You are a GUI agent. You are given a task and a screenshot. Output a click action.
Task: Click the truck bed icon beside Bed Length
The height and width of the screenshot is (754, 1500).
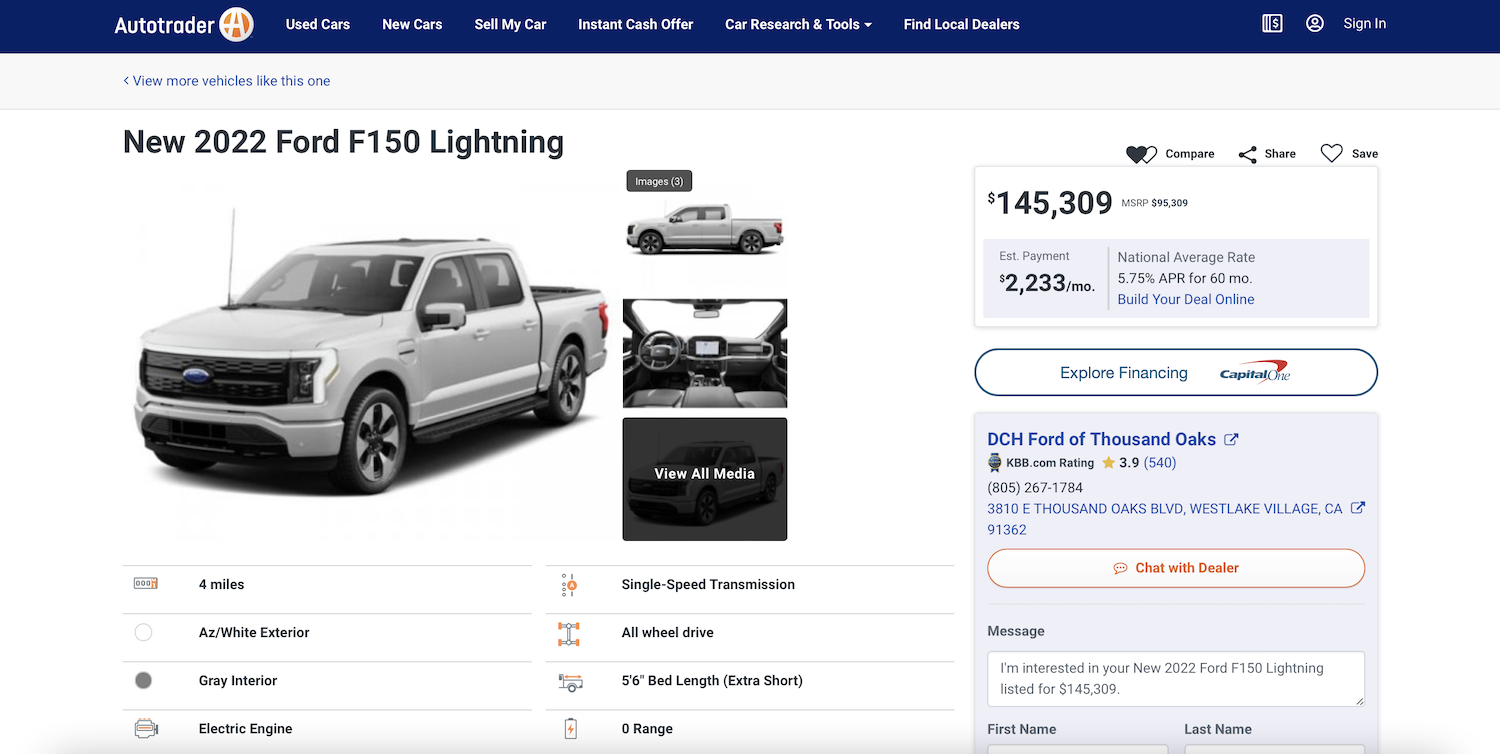pyautogui.click(x=570, y=682)
